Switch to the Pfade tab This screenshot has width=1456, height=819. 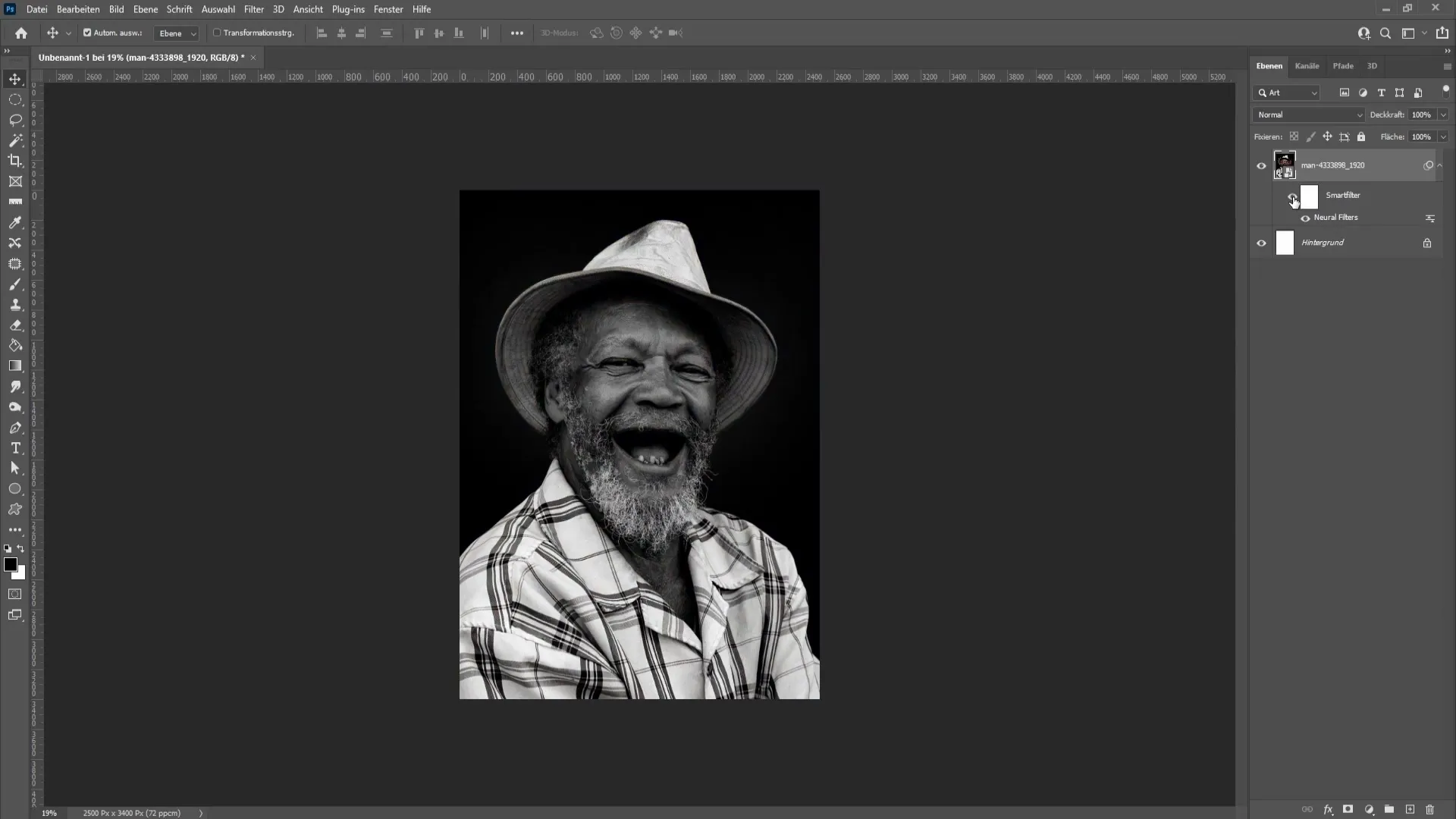(x=1344, y=65)
